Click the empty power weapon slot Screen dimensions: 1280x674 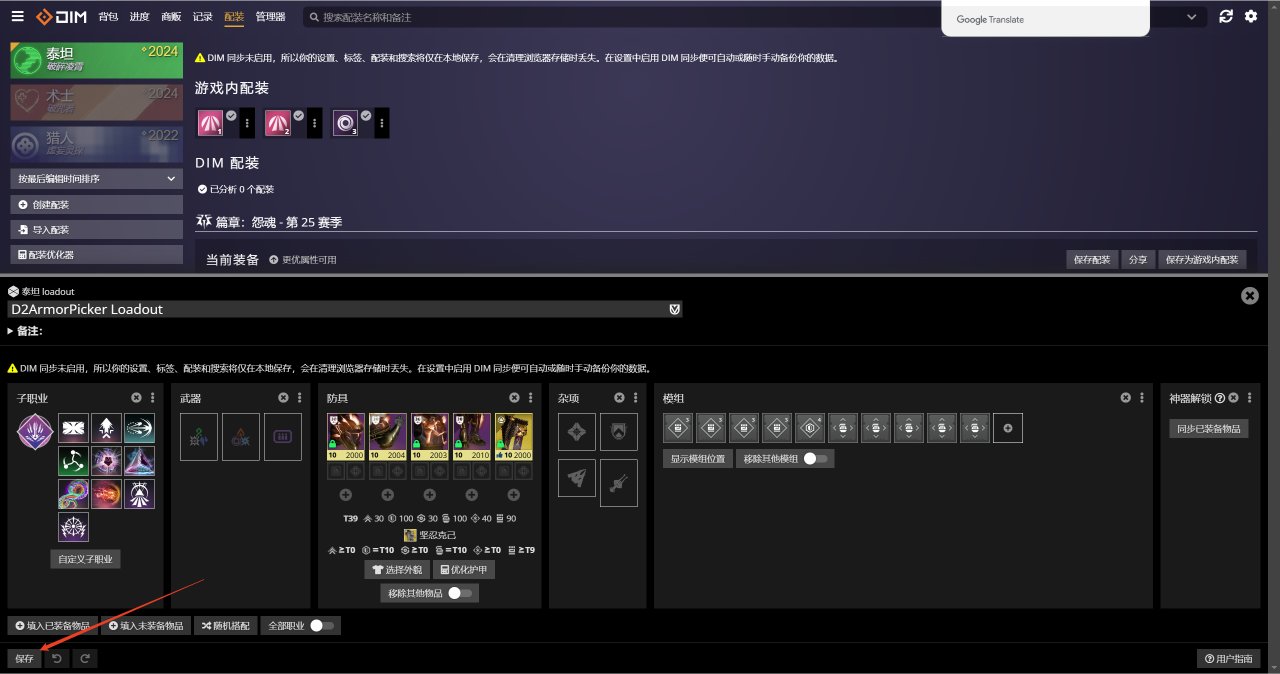(283, 437)
